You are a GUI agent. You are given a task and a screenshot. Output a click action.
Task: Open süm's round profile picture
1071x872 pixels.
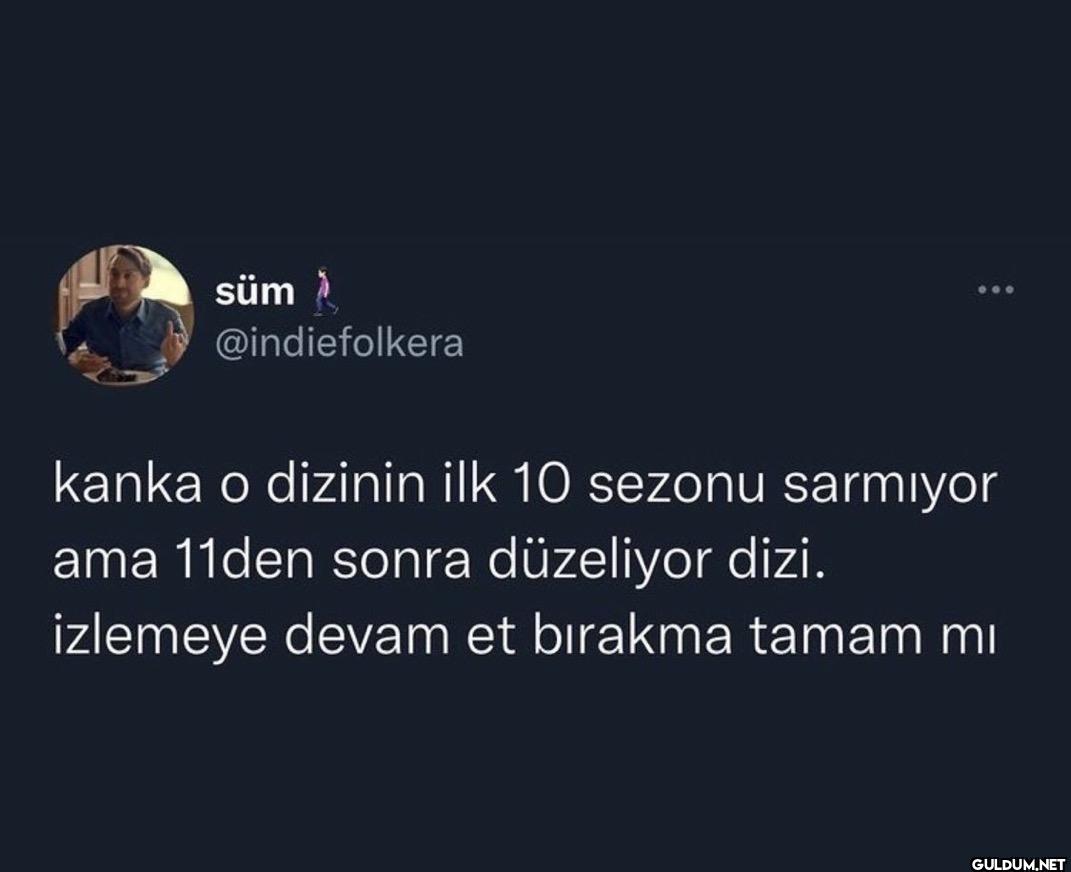[124, 315]
